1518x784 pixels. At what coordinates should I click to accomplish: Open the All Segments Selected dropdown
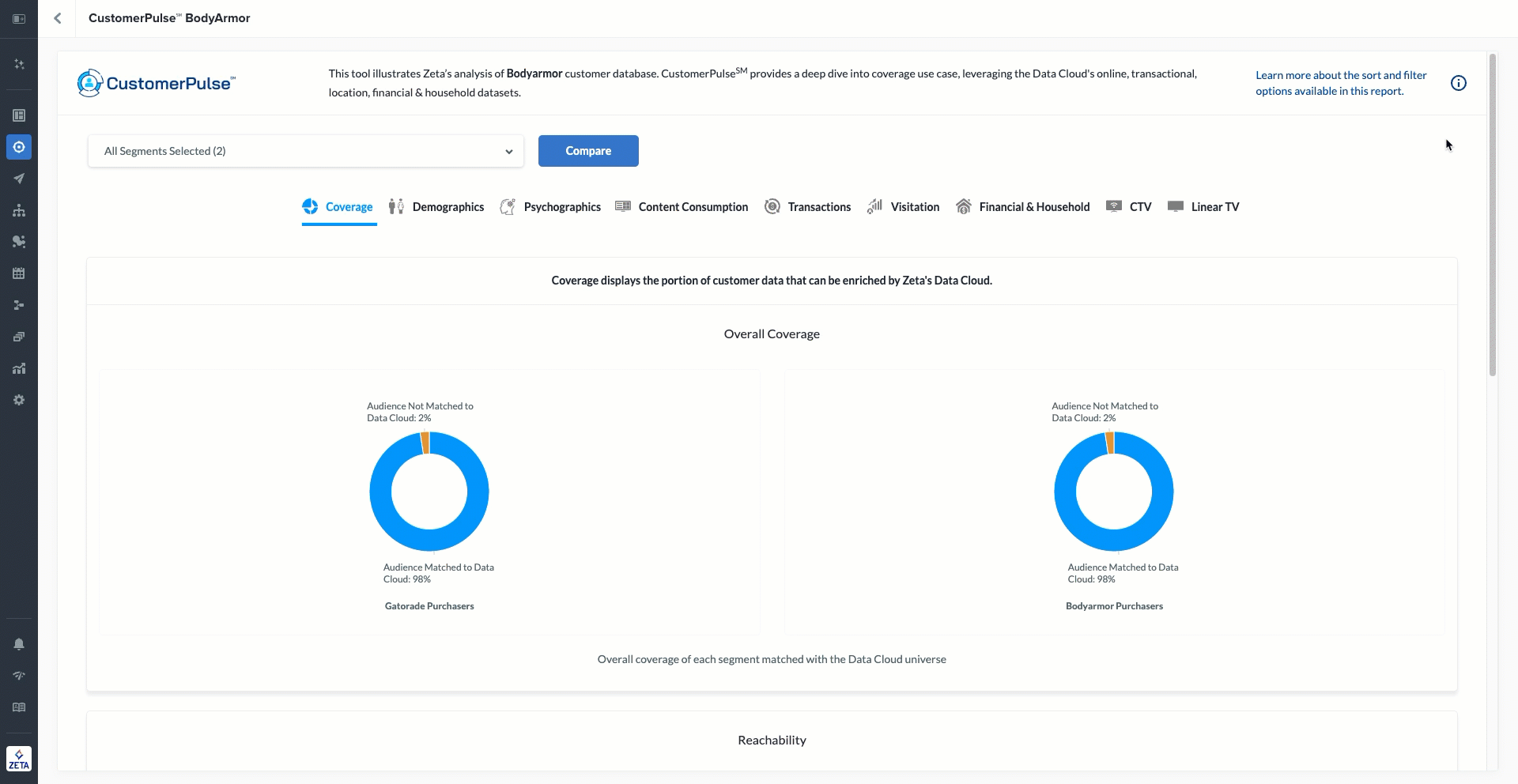[x=305, y=151]
